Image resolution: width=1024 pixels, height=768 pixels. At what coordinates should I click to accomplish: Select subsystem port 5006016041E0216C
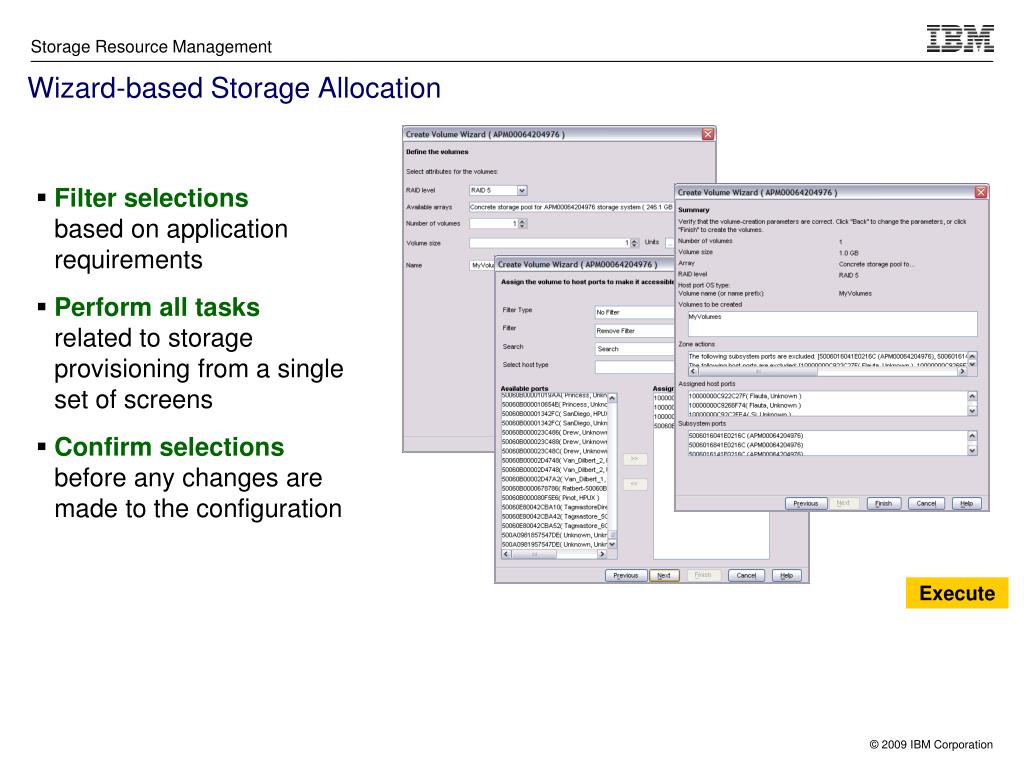click(746, 436)
